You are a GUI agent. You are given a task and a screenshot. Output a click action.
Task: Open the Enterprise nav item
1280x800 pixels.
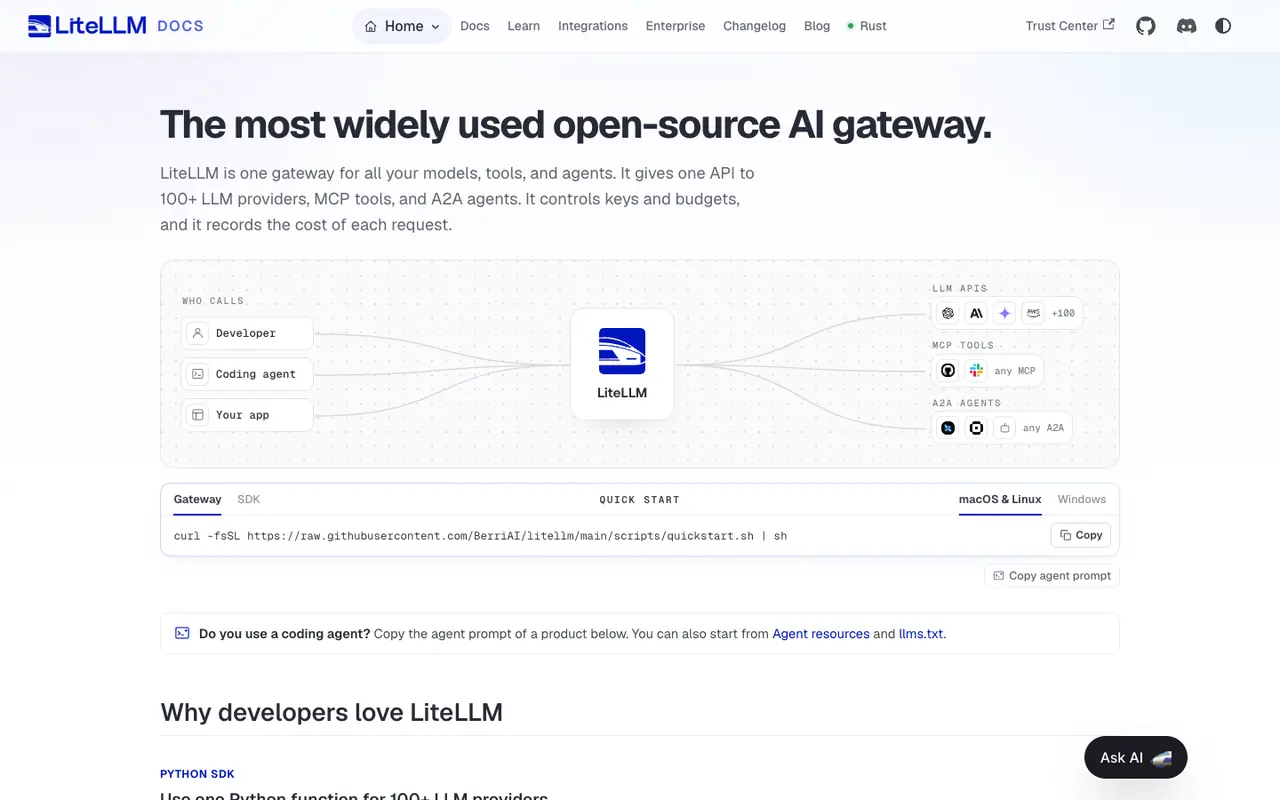coord(675,26)
